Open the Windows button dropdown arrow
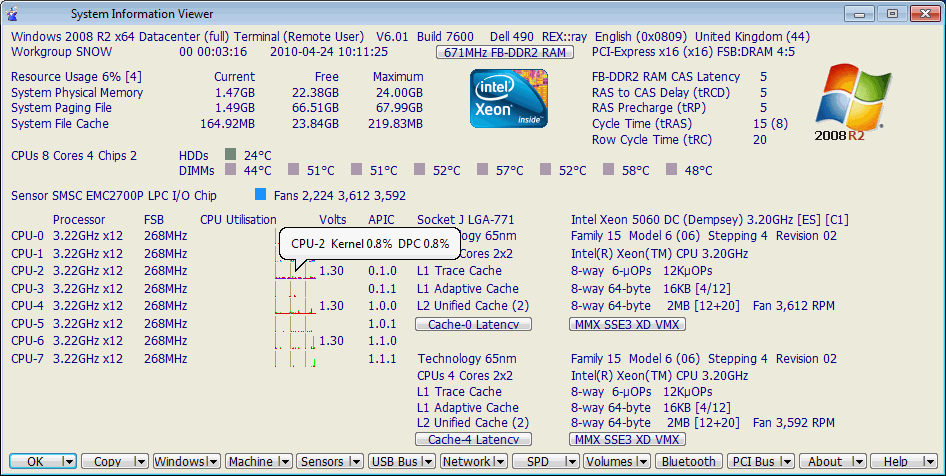The image size is (946, 476). tap(214, 462)
